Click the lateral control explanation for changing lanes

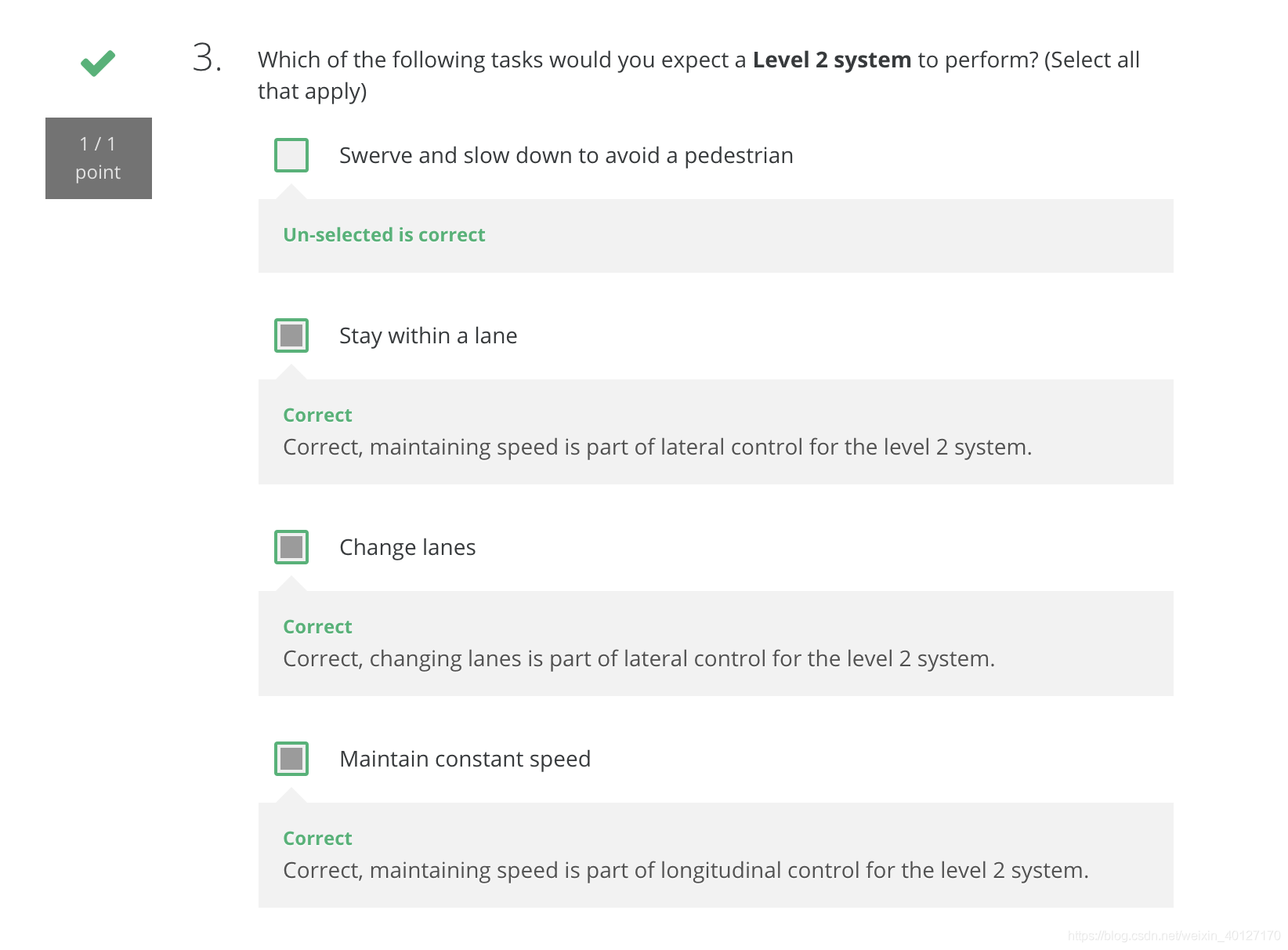click(x=639, y=658)
